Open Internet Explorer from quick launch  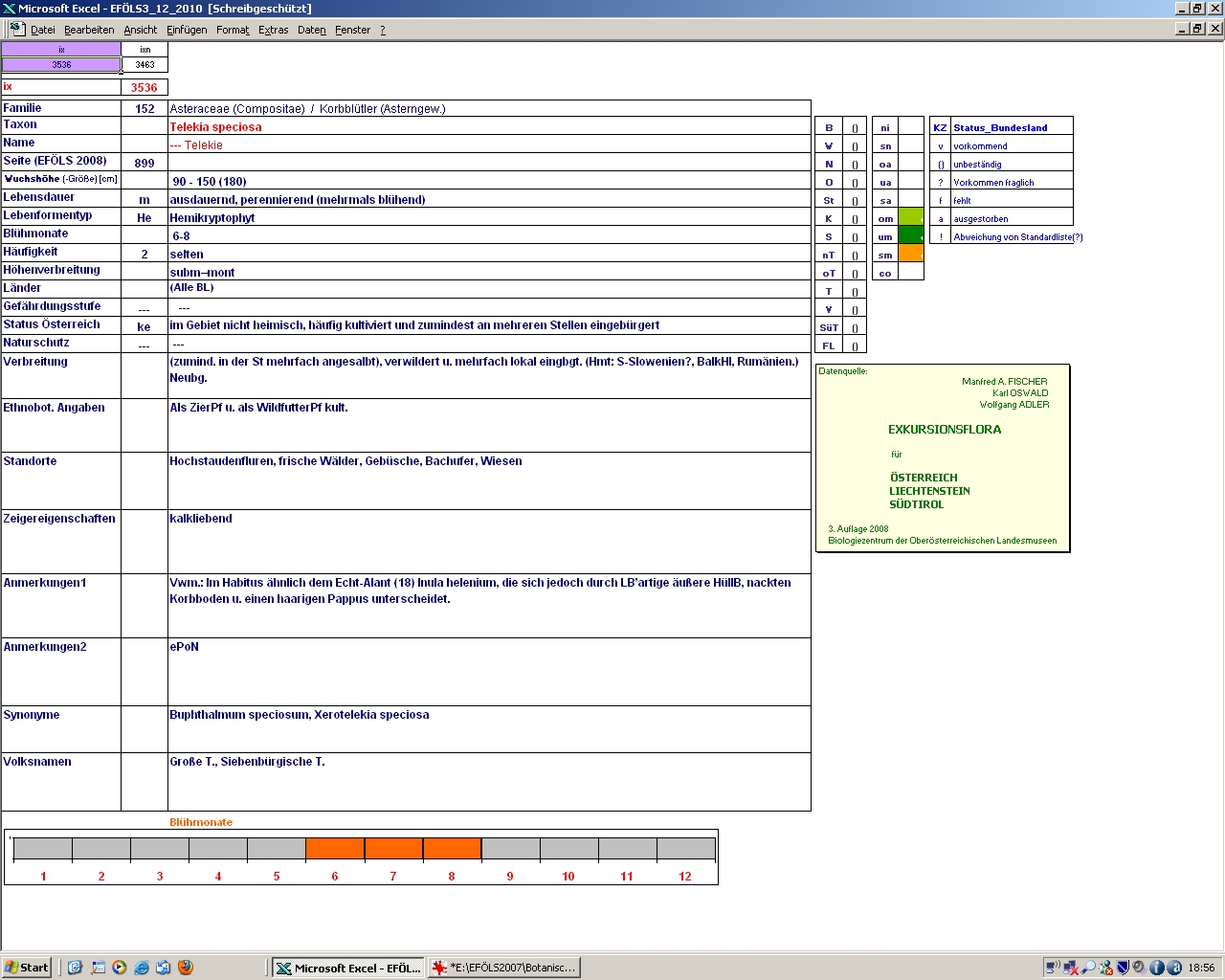[x=142, y=968]
